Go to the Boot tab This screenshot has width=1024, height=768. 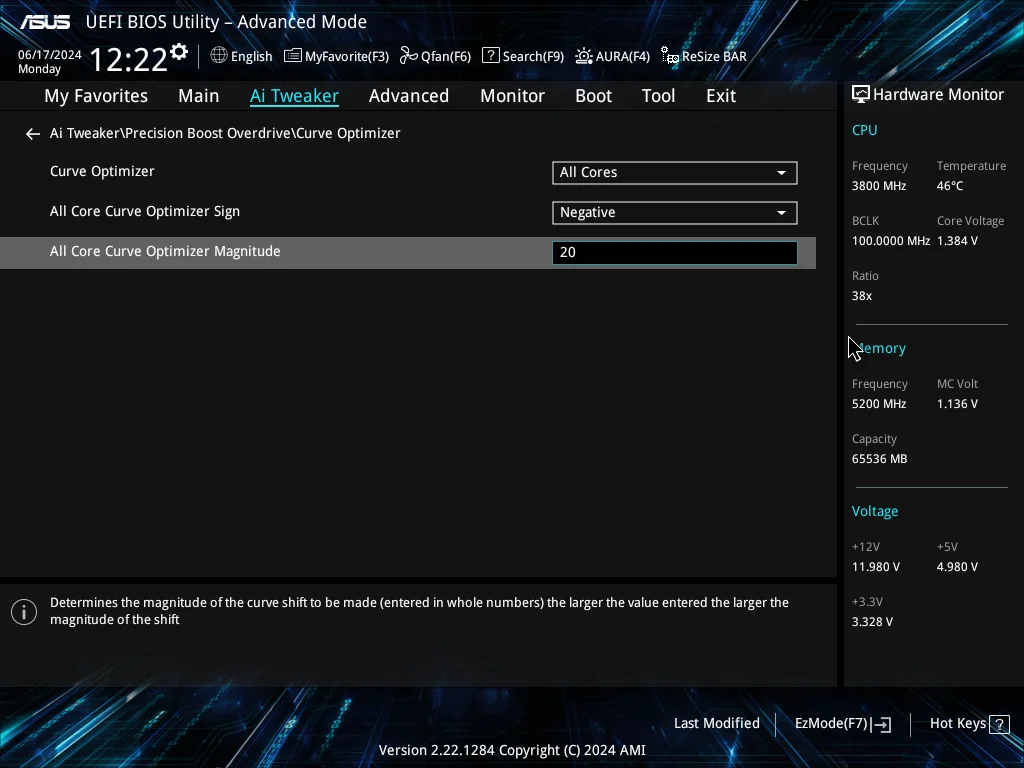[594, 96]
